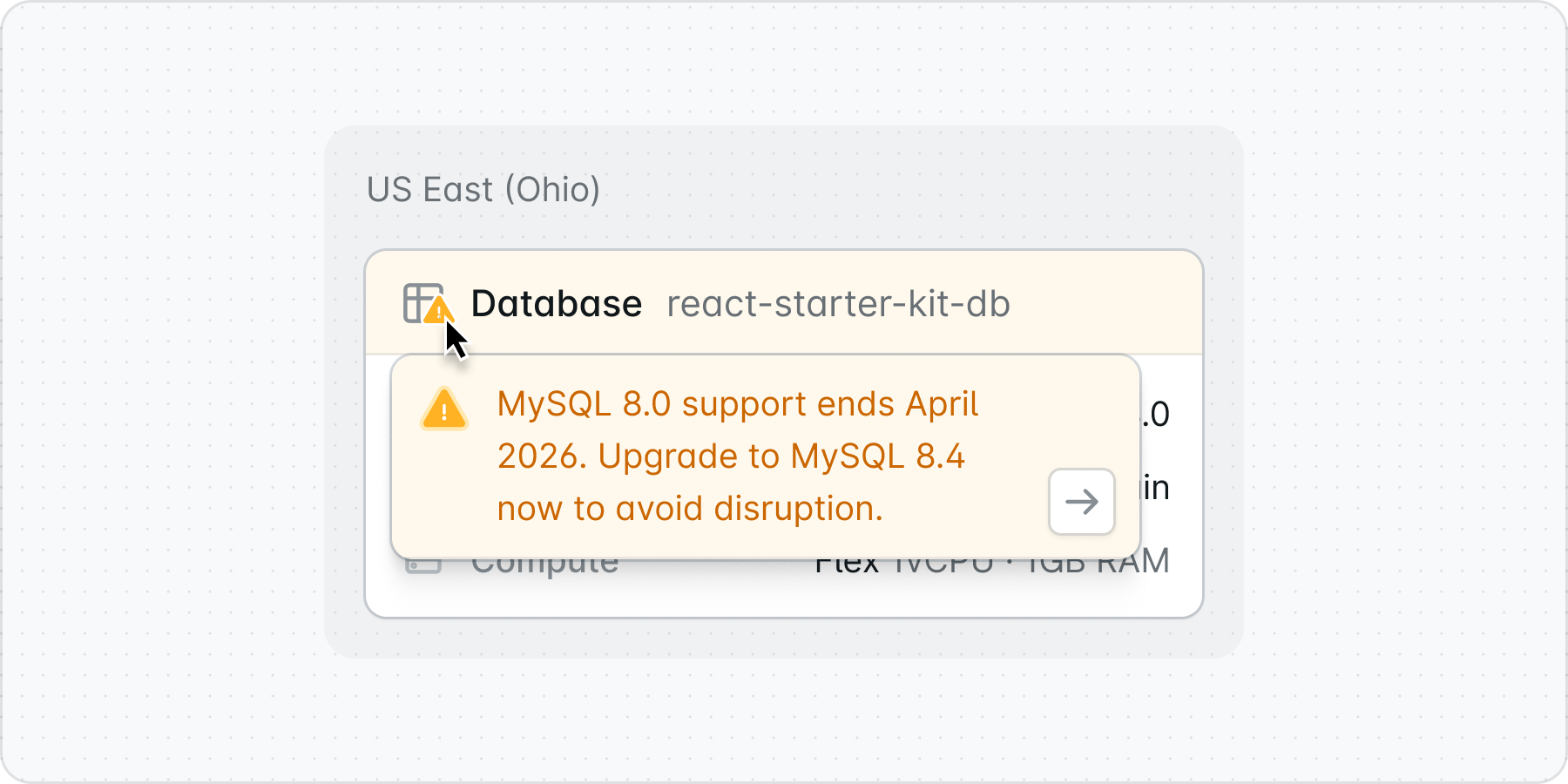Click the Compute row label

[545, 561]
